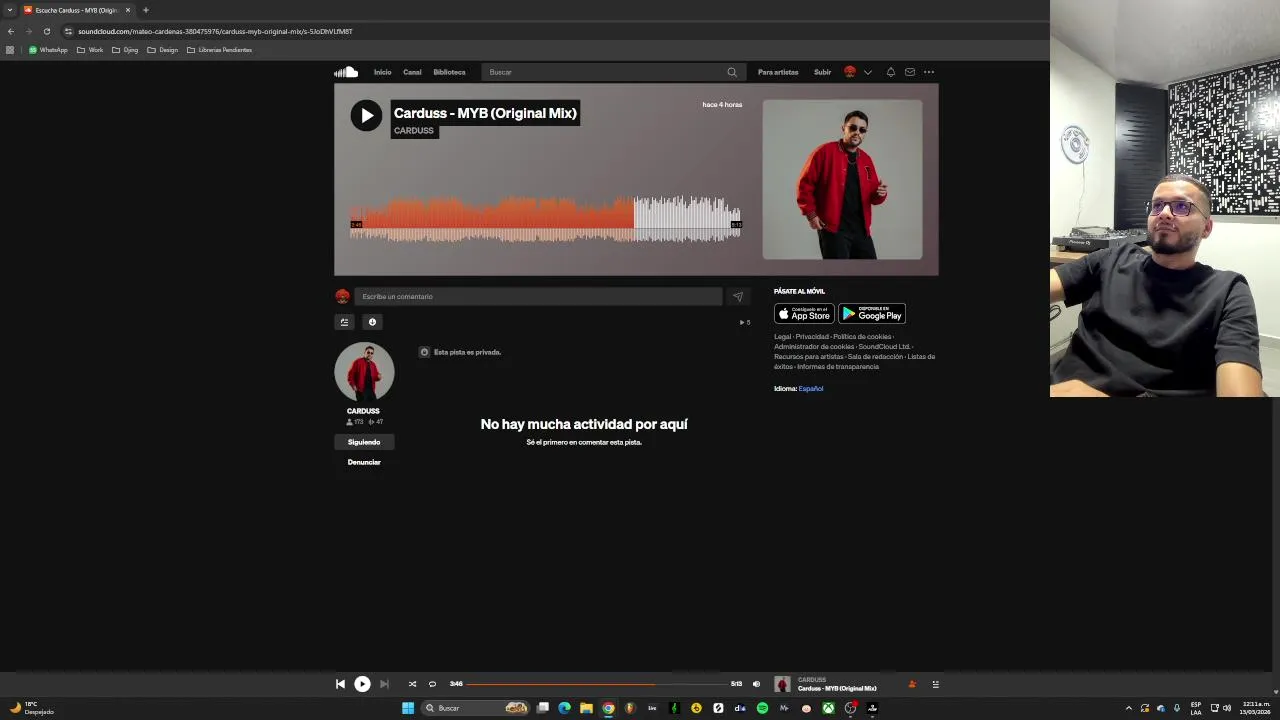Click the search magnifier icon in SoundCloud header

coord(732,72)
